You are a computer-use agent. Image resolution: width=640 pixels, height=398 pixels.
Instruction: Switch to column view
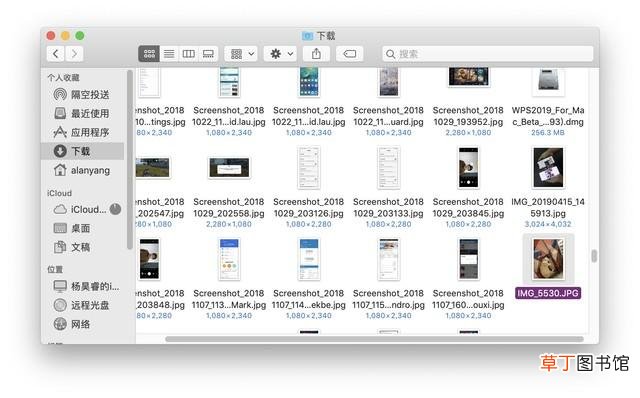(189, 53)
